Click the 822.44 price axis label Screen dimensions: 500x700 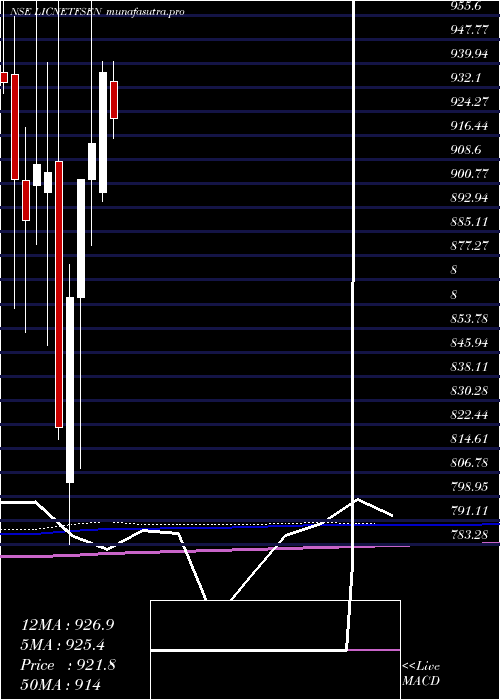pos(470,415)
